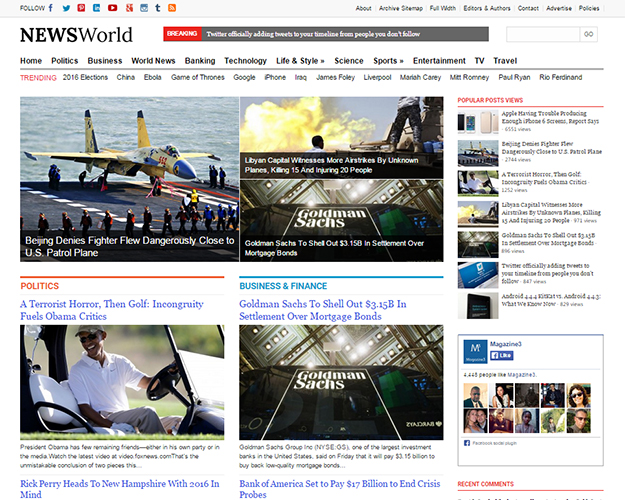This screenshot has height=500, width=625.
Task: Open Politics in main navigation
Action: coord(65,61)
